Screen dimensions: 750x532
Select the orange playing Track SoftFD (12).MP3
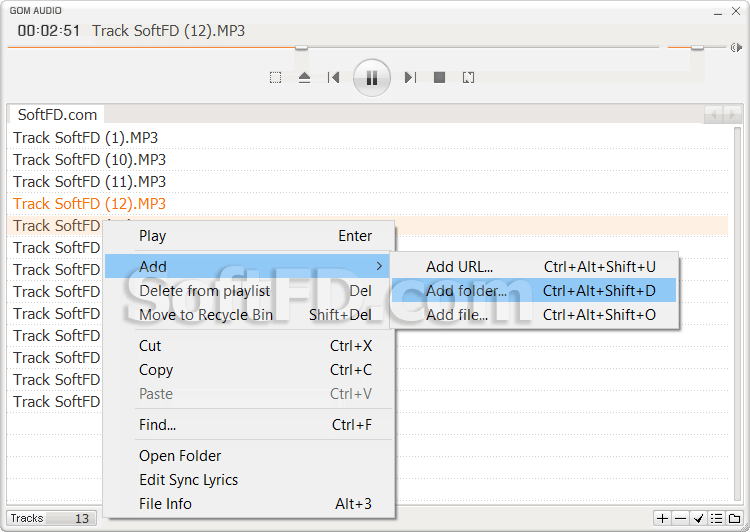coord(367,204)
